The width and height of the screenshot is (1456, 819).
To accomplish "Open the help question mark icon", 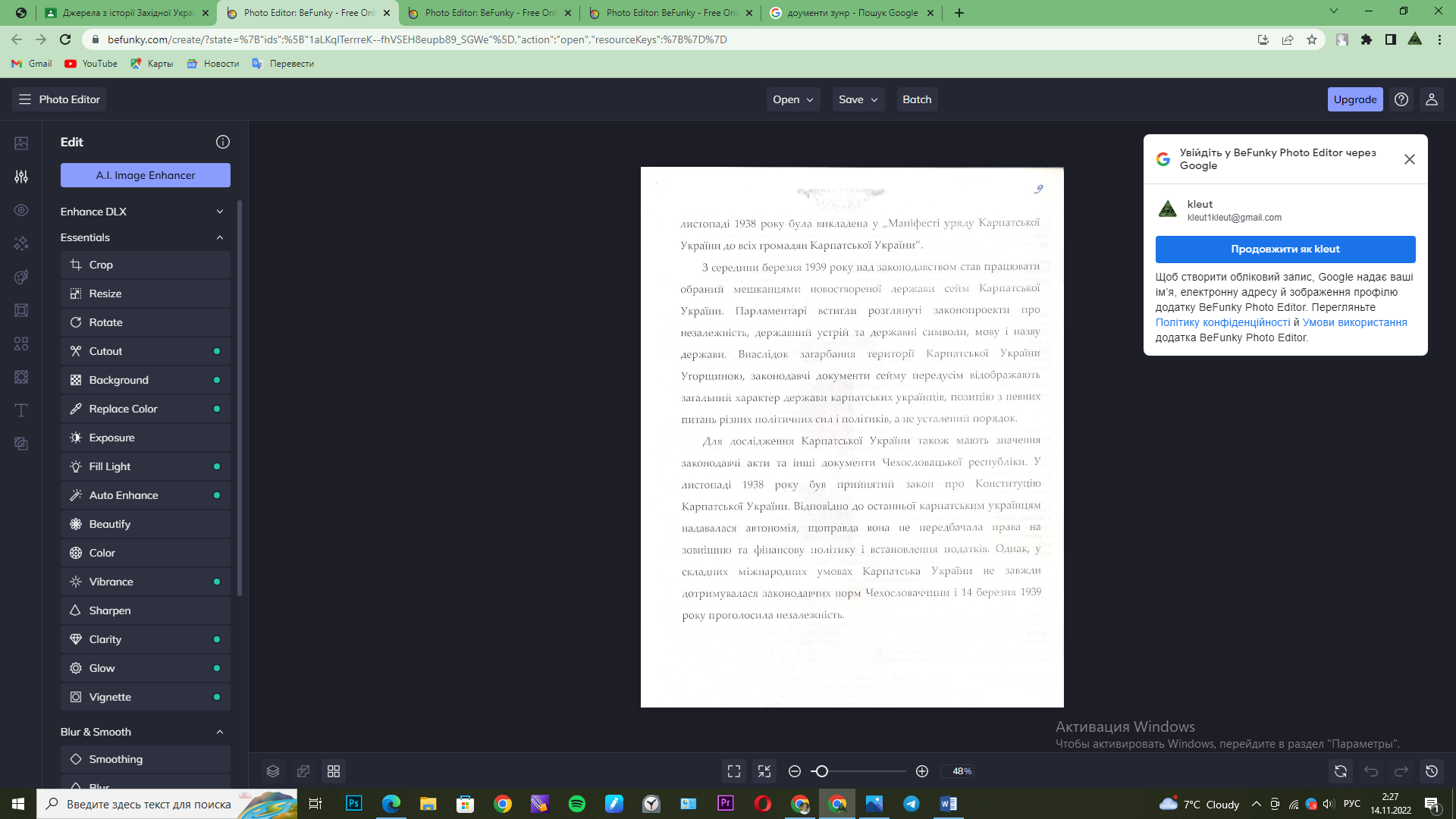I will click(1401, 99).
